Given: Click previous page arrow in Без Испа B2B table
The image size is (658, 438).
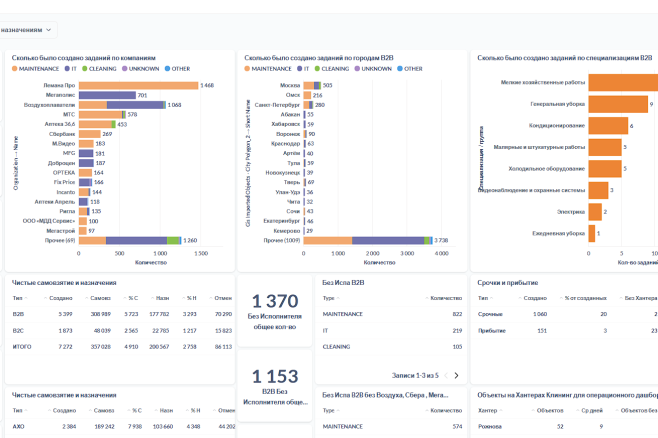Looking at the screenshot, I should pyautogui.click(x=446, y=375).
